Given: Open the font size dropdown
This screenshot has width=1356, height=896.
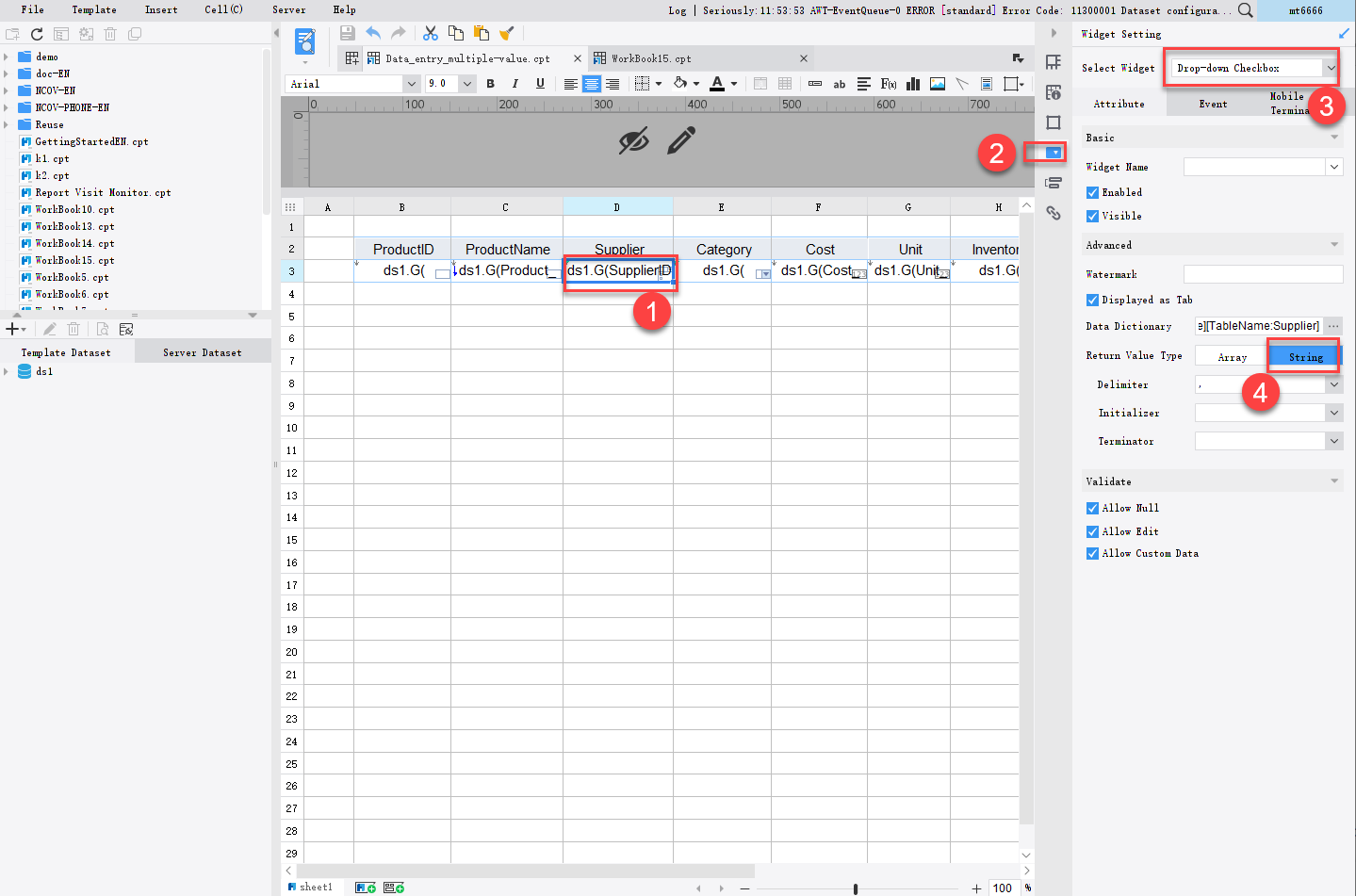Looking at the screenshot, I should [x=466, y=83].
